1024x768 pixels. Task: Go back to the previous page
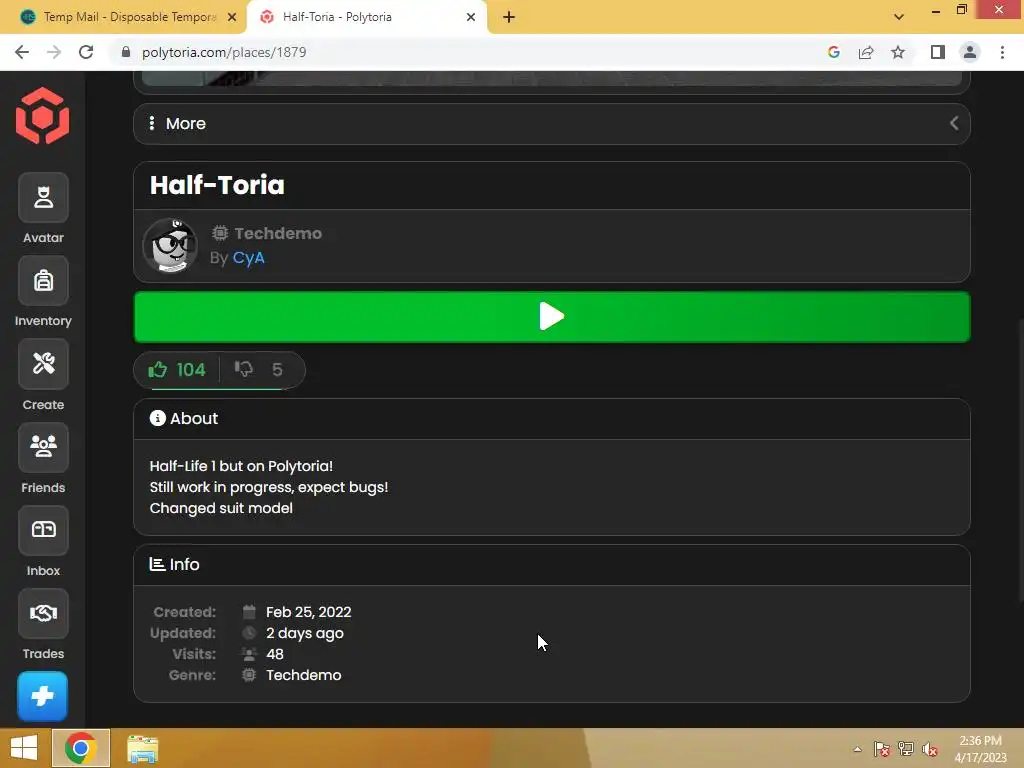tap(22, 52)
